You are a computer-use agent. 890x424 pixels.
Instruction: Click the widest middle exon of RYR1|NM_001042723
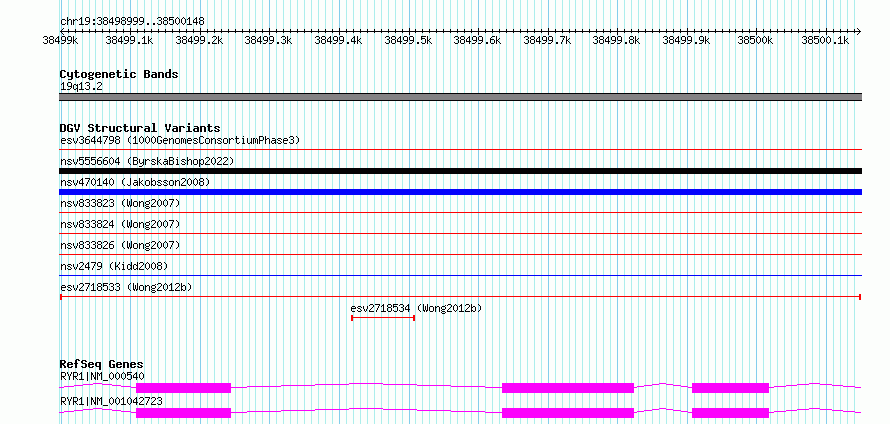(568, 413)
